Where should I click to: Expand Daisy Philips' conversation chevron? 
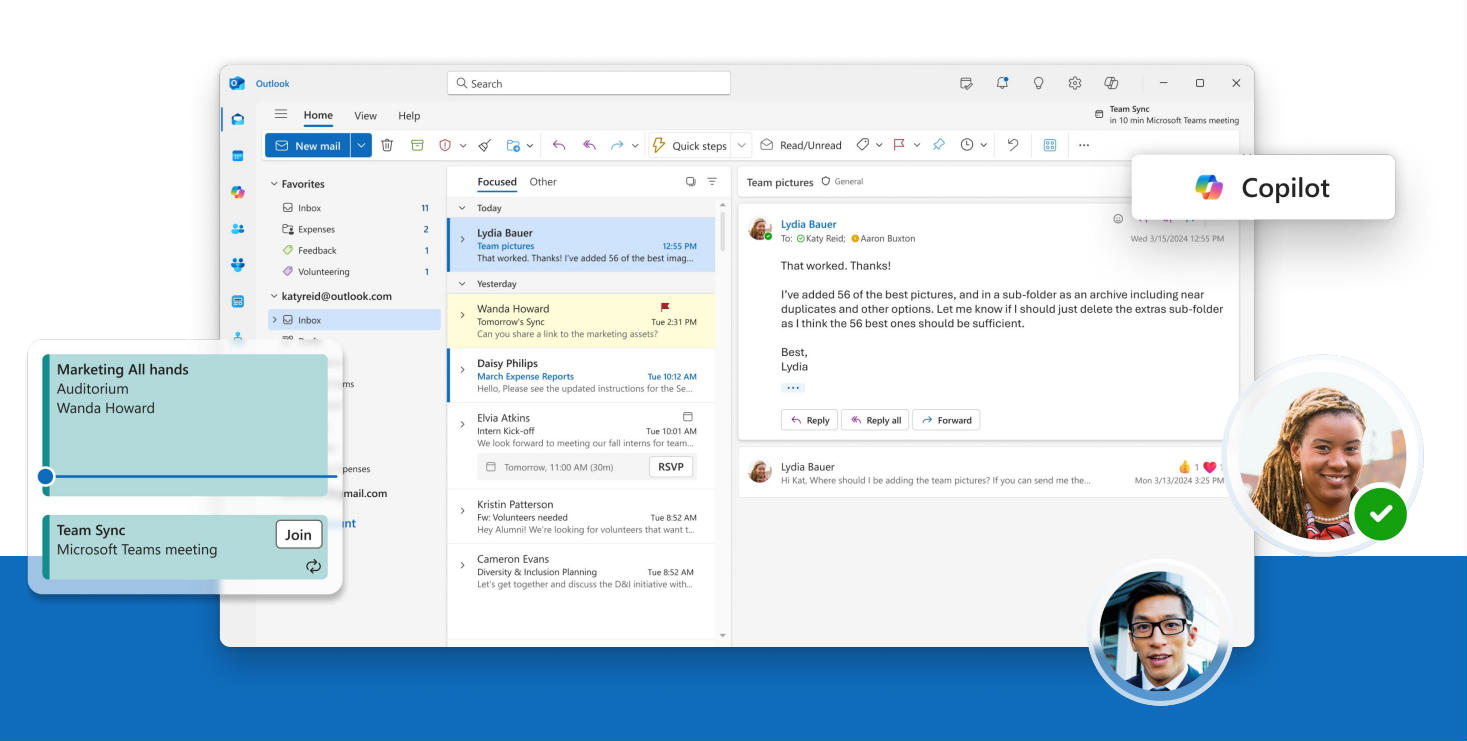click(x=462, y=370)
